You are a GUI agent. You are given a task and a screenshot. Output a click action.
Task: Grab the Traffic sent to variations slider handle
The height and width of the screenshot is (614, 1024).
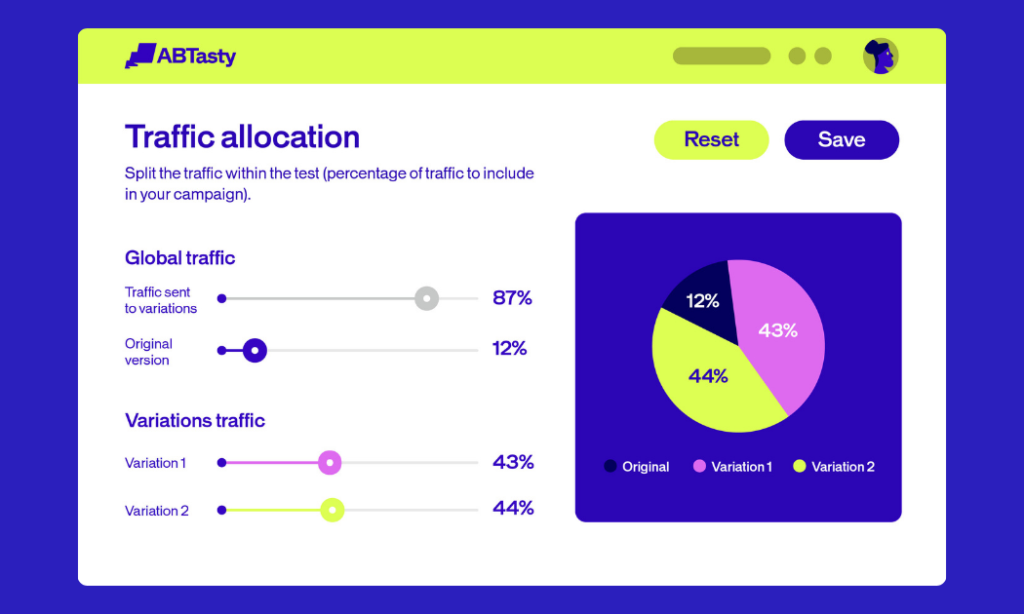click(x=427, y=298)
